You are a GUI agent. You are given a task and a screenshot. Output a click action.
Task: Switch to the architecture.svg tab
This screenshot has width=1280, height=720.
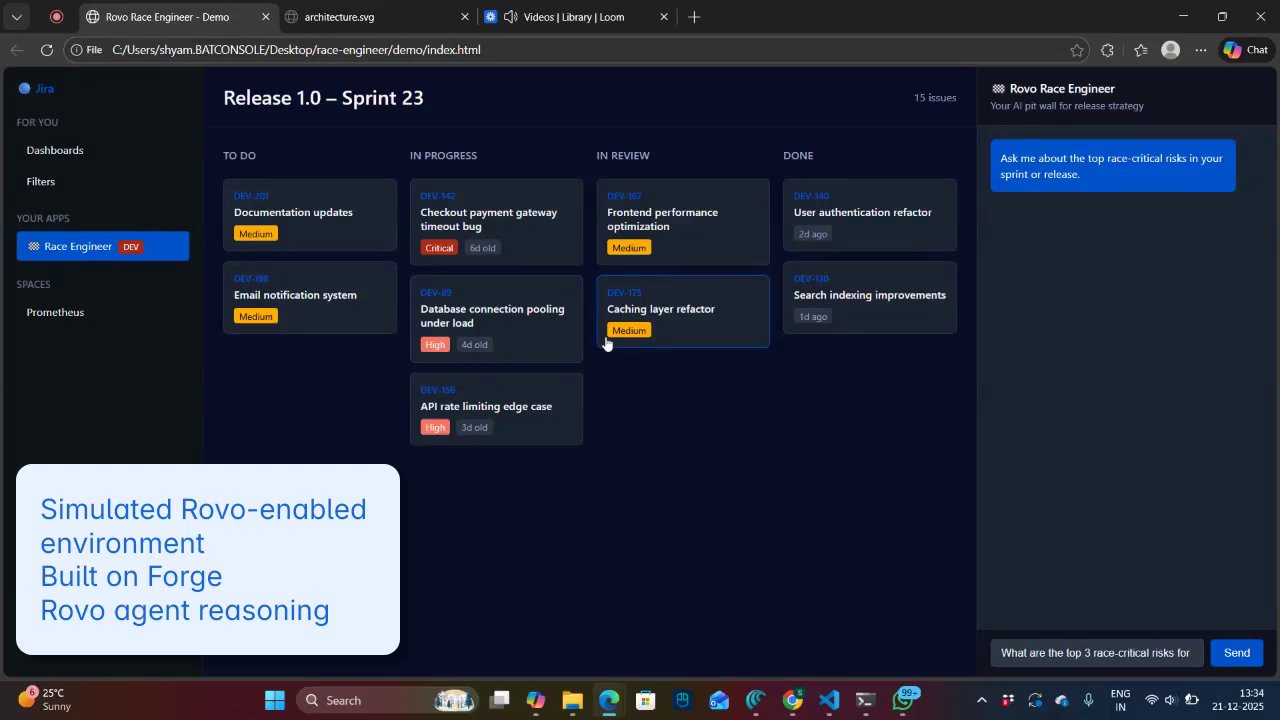339,17
